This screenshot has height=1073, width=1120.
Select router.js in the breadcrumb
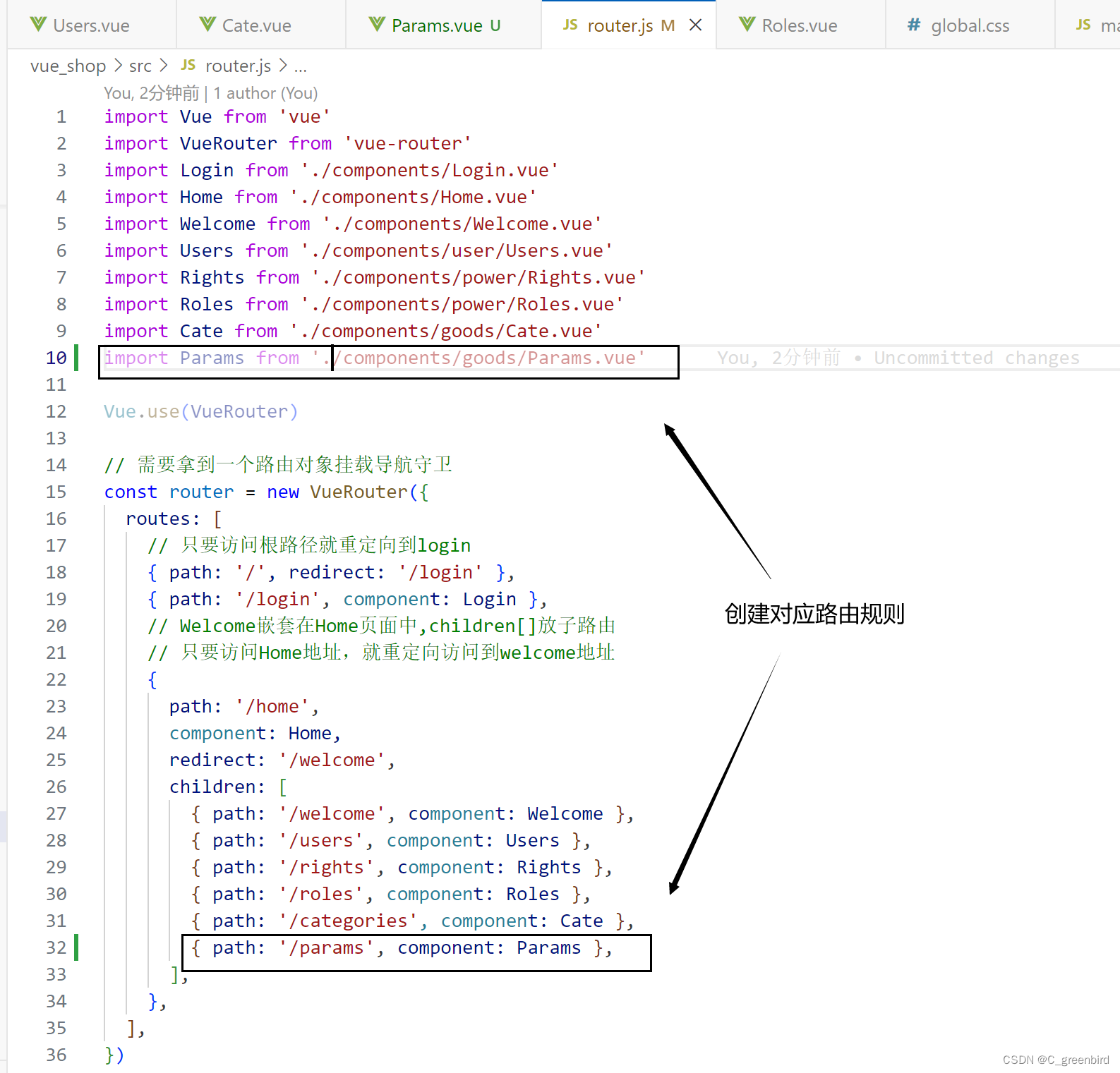[238, 66]
